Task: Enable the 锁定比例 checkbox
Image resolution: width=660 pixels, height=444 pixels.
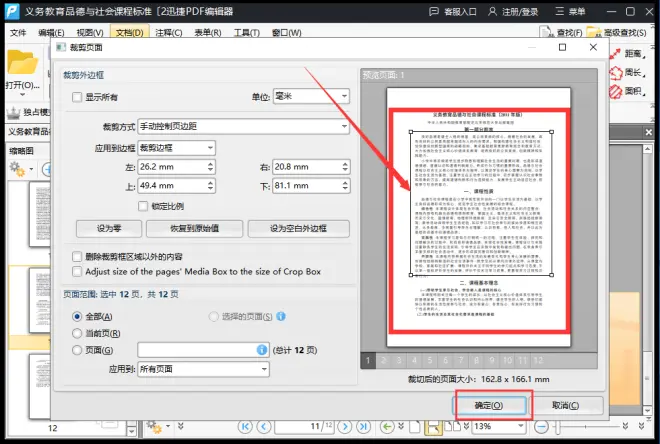Action: pos(143,206)
